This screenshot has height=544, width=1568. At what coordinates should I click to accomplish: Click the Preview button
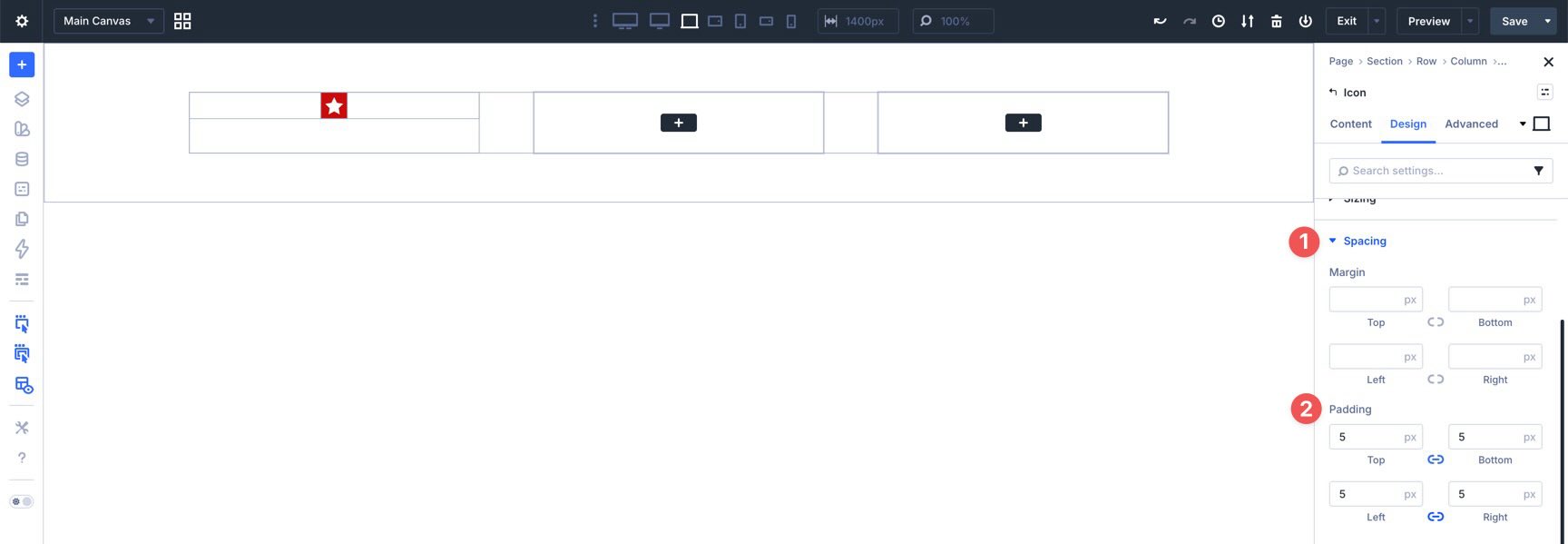1429,21
